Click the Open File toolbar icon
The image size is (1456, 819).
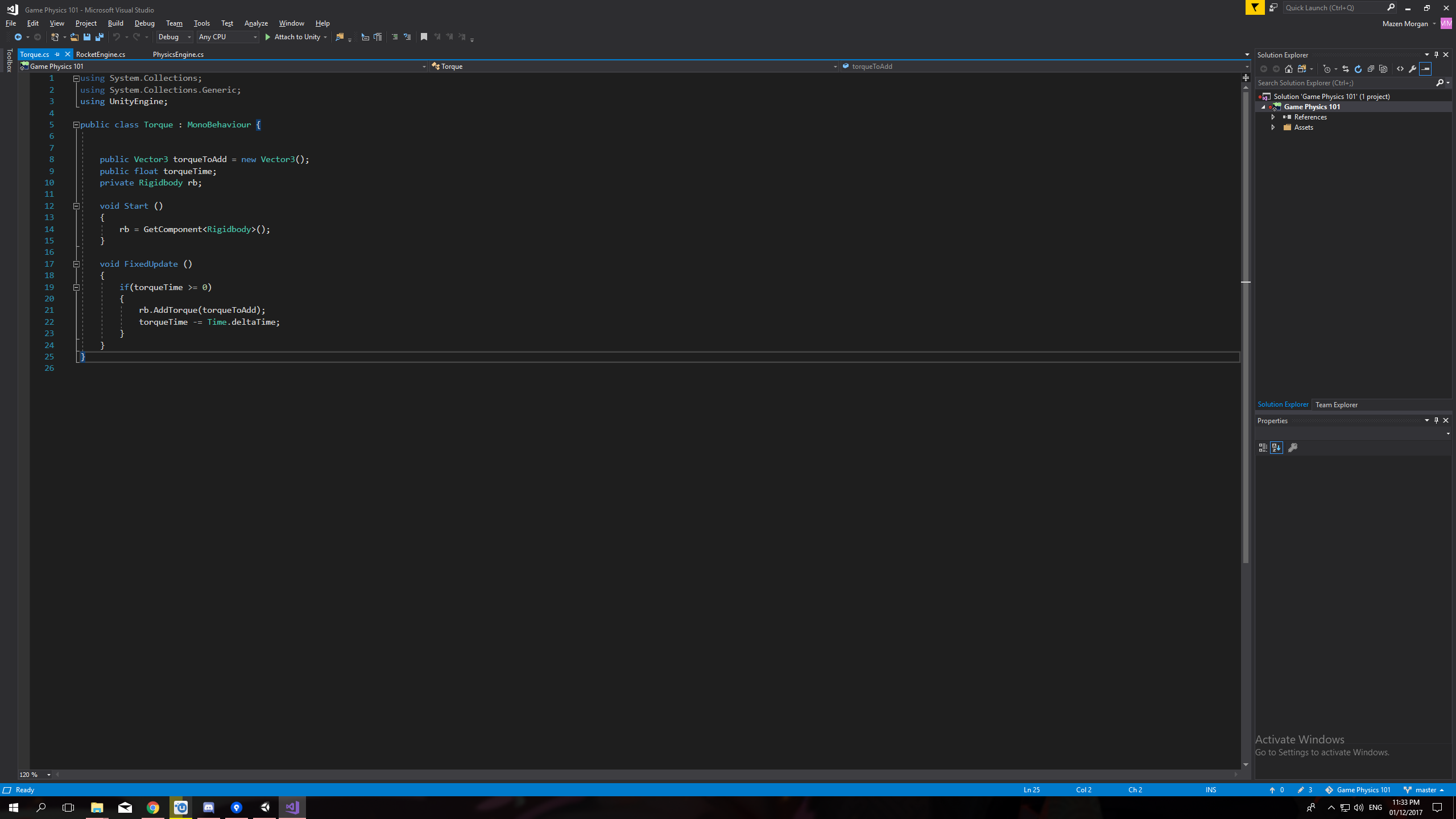74,37
